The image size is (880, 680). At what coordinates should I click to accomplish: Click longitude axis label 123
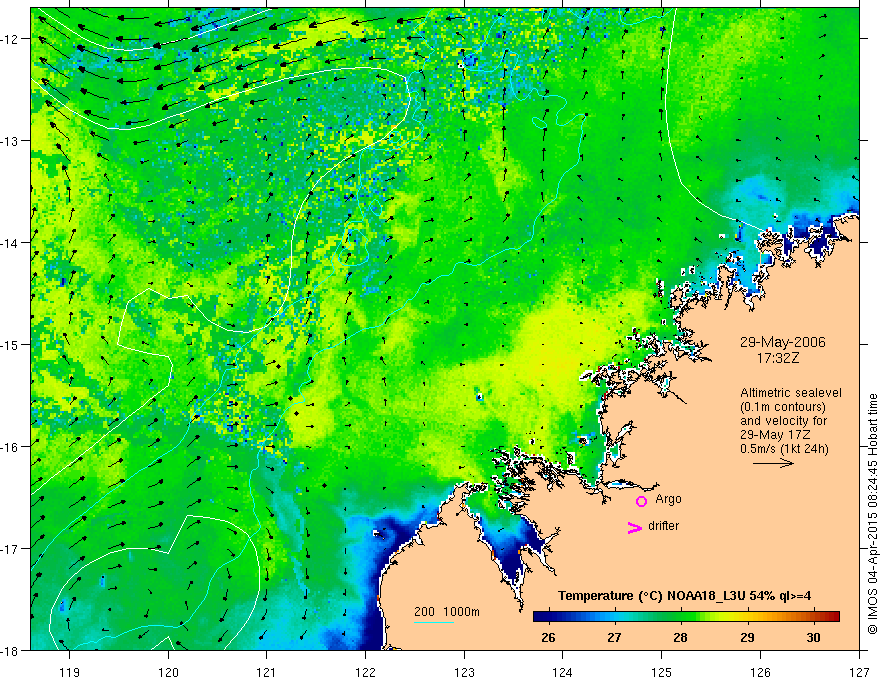[464, 672]
